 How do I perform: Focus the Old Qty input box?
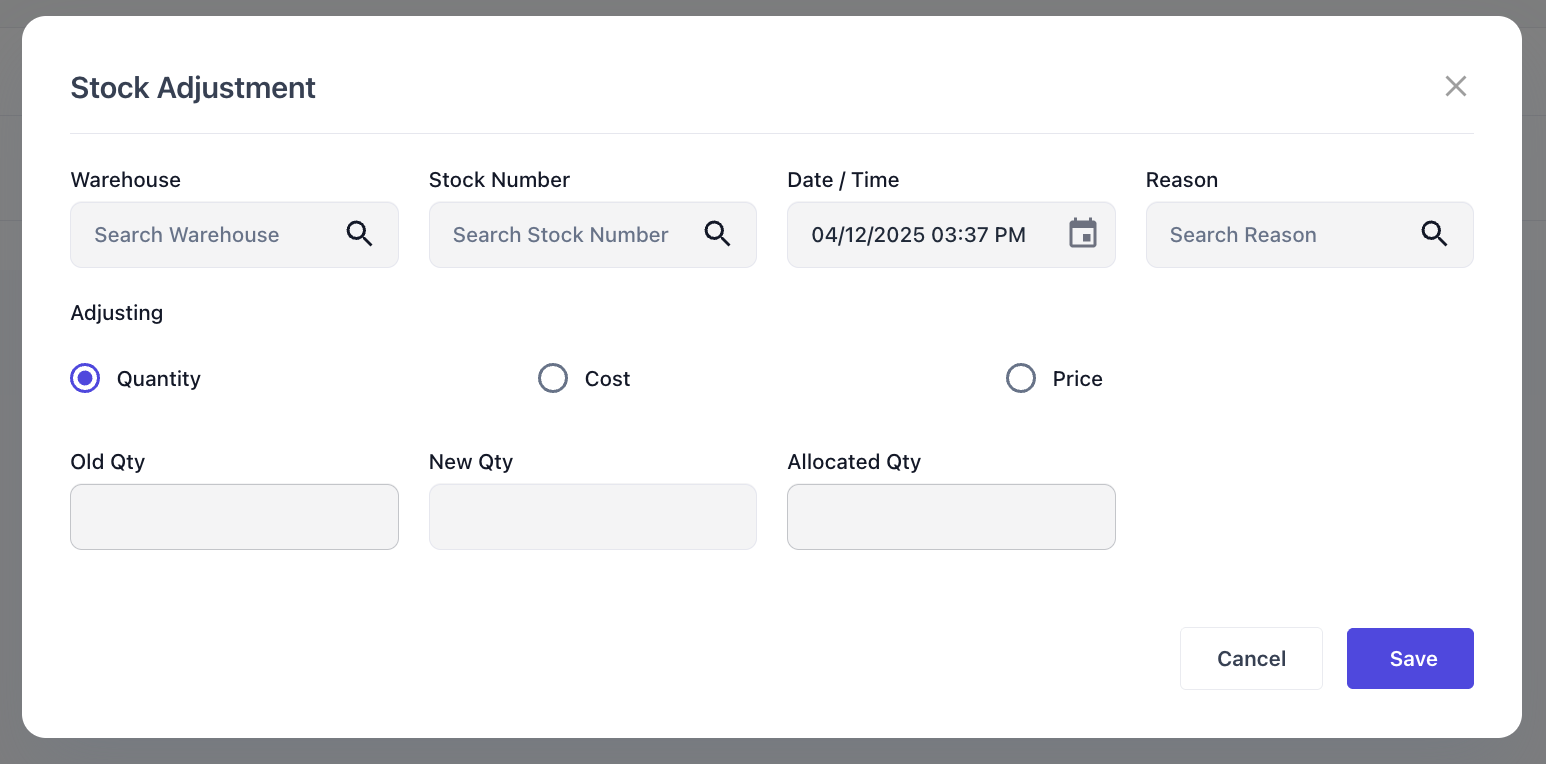234,517
